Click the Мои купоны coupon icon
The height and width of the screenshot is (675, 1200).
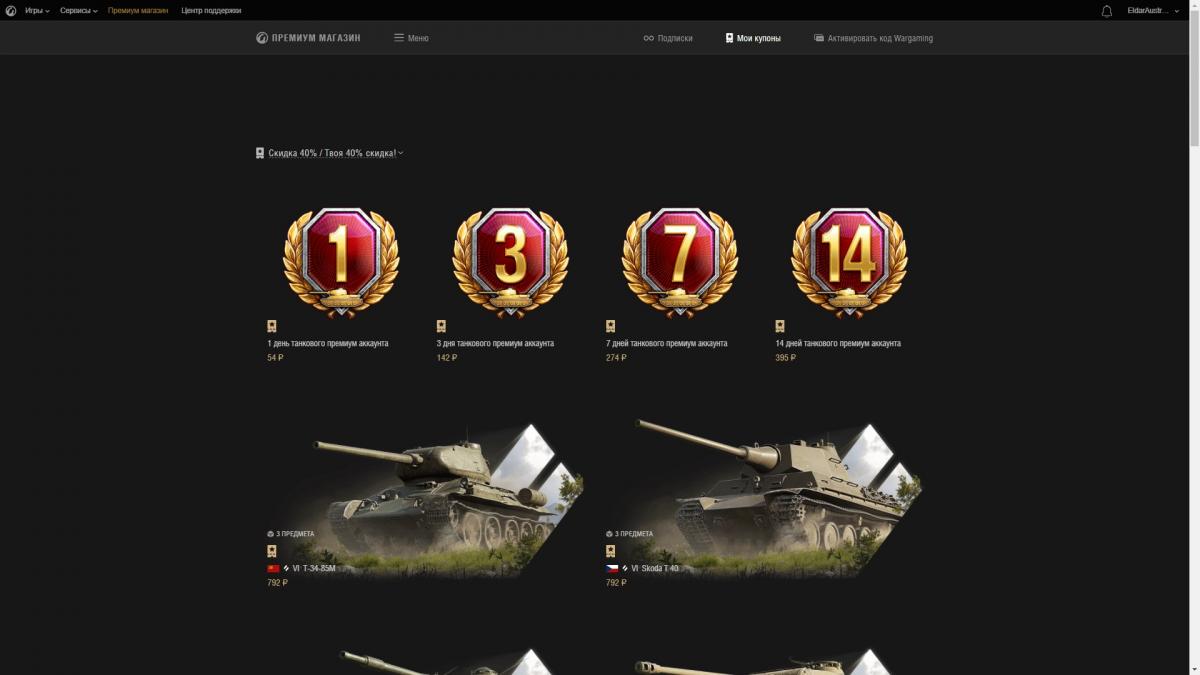pos(729,38)
